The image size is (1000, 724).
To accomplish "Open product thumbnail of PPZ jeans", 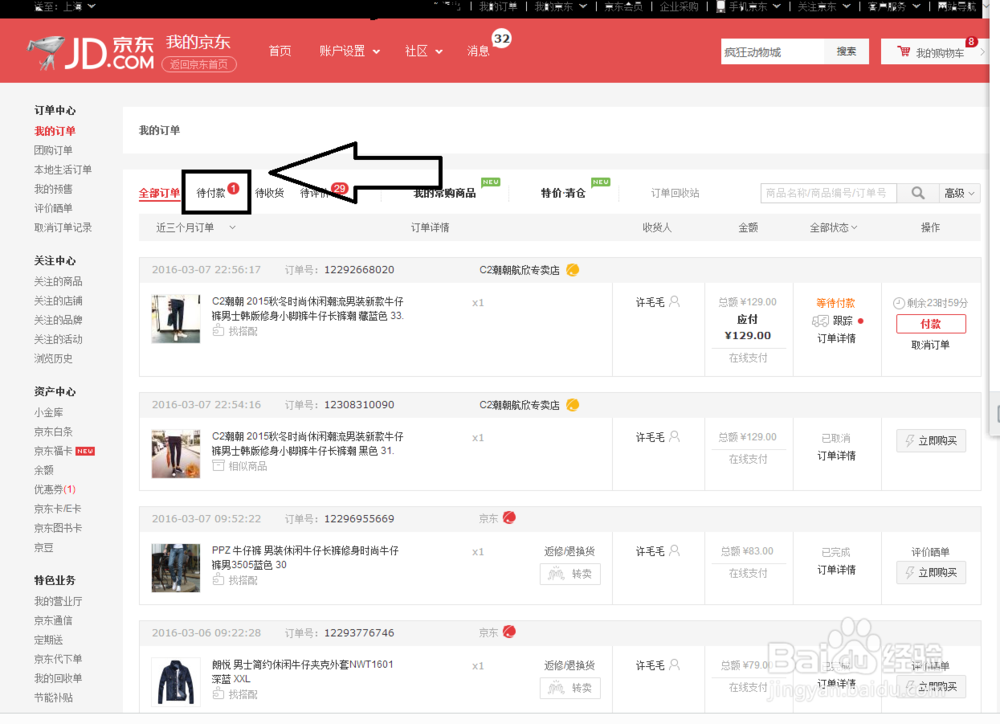I will (x=175, y=568).
